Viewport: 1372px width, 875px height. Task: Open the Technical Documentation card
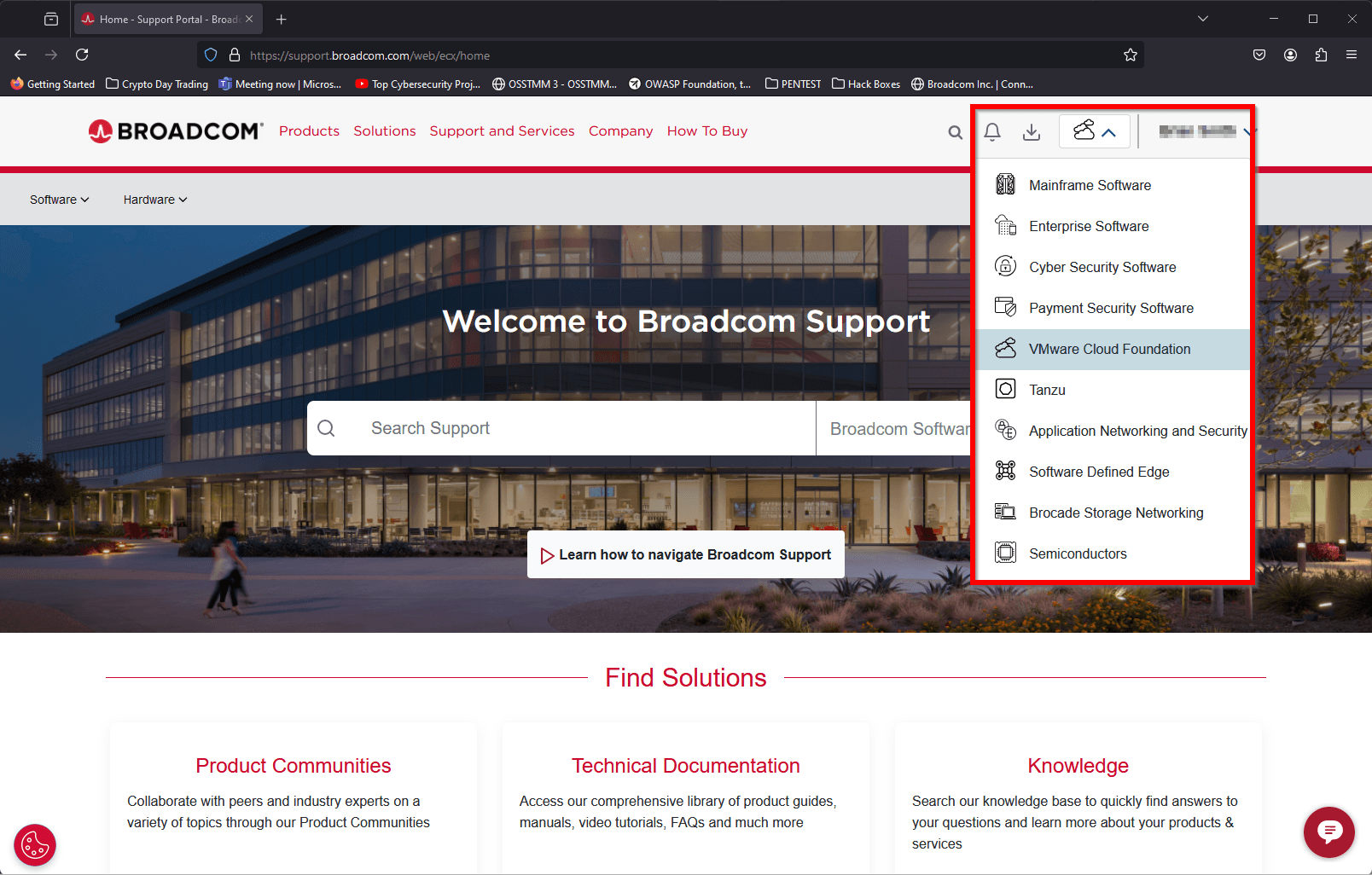point(686,797)
